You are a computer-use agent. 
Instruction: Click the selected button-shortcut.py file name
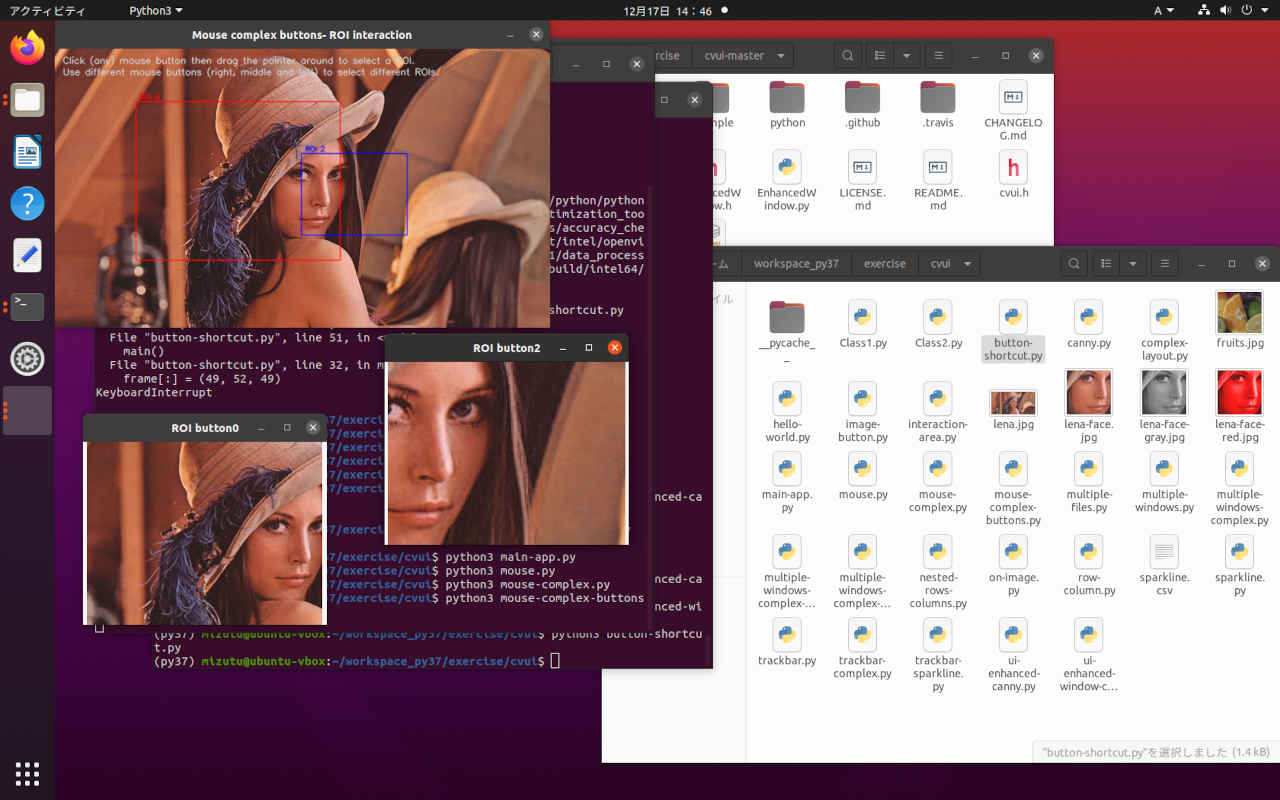[x=1013, y=349]
